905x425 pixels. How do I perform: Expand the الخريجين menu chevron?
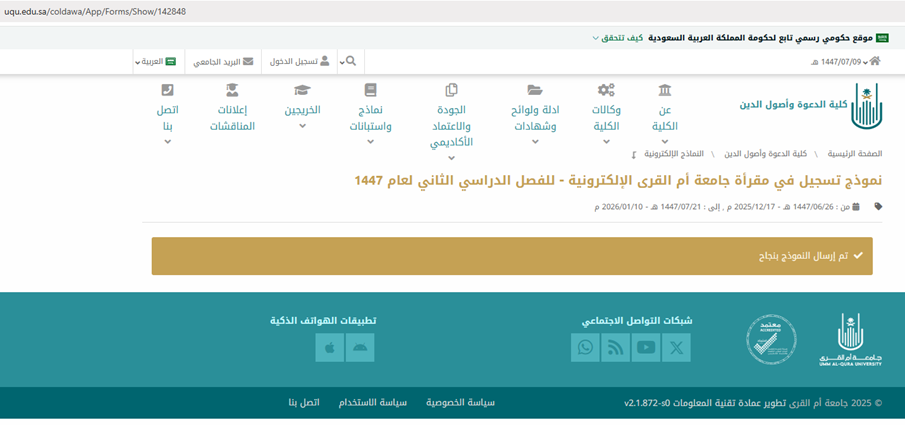coord(302,126)
